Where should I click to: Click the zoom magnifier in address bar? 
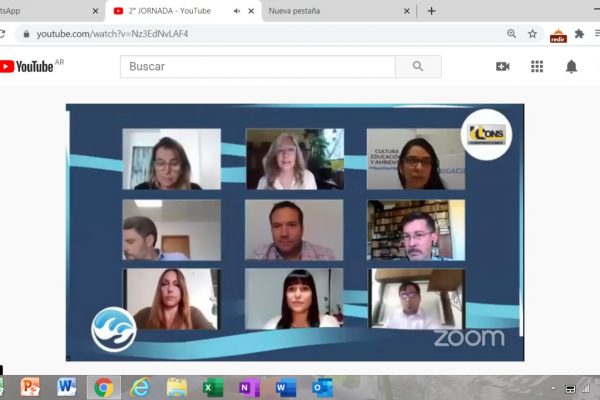pos(512,33)
